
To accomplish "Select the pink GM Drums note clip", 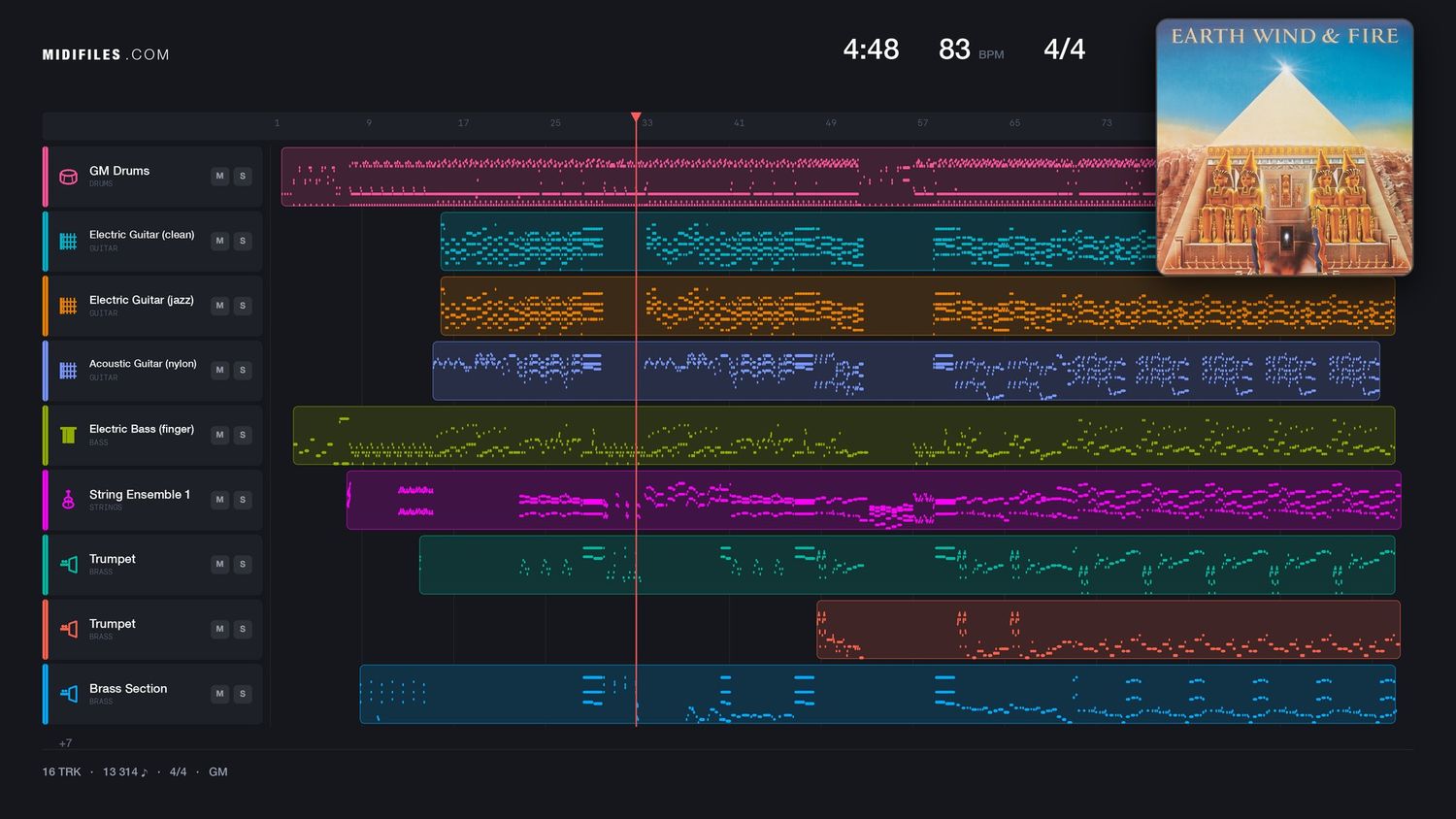I will tap(718, 177).
